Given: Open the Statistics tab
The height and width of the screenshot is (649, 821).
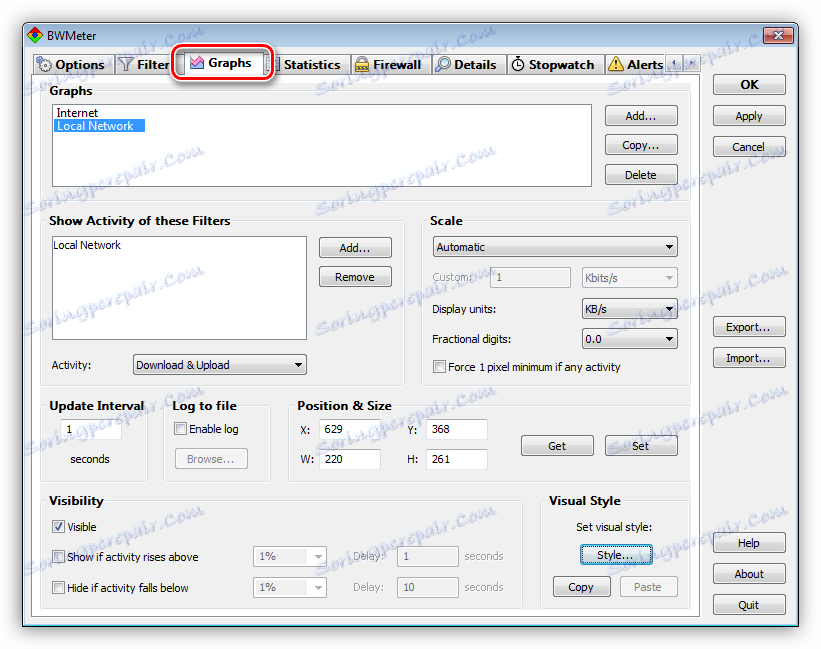Looking at the screenshot, I should click(x=310, y=65).
